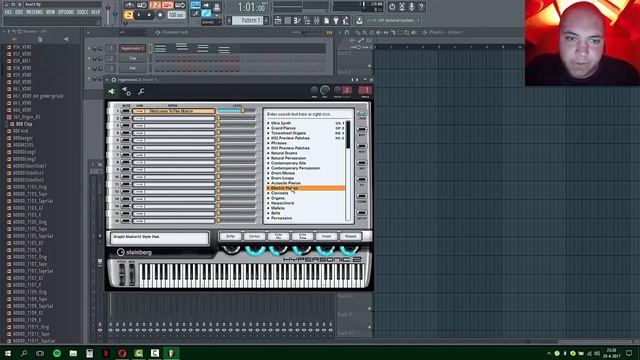Screen dimensions: 640x360
Task: Click the wrench icon in the plugin wrapper
Action: [x=141, y=92]
